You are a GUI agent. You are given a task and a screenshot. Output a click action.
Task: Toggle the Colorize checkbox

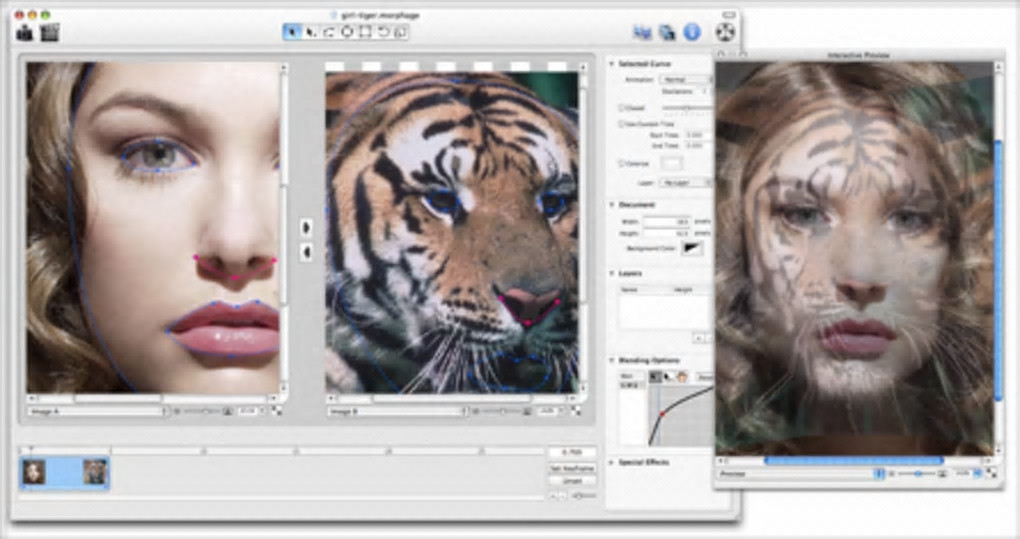pyautogui.click(x=621, y=164)
